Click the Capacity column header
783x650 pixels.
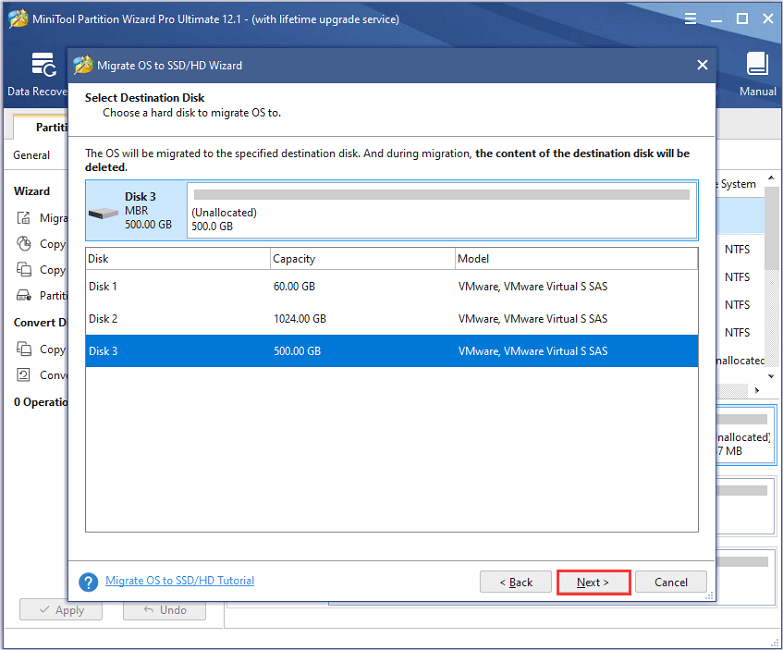[363, 259]
